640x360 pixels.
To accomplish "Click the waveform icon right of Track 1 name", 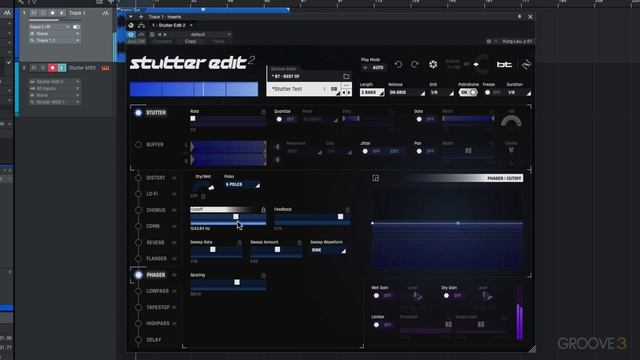I will click(x=106, y=13).
